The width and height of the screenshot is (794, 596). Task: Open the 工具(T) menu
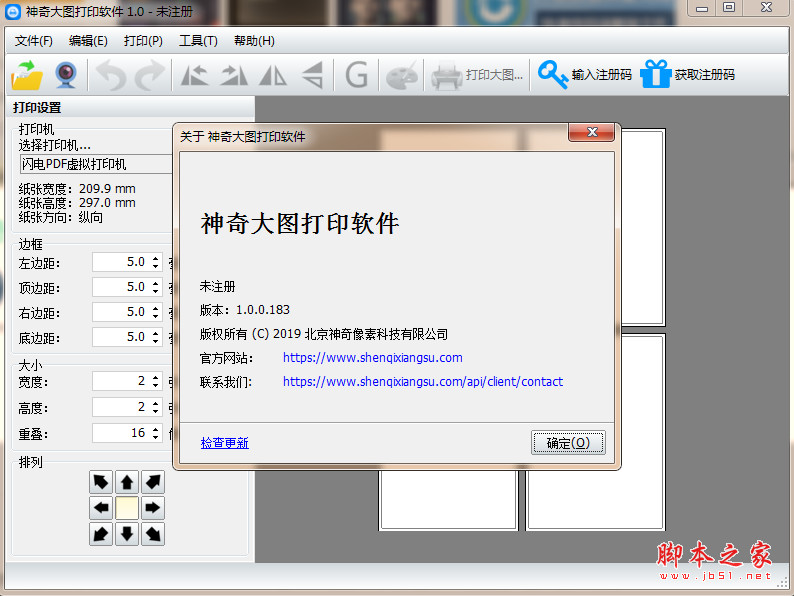point(198,41)
